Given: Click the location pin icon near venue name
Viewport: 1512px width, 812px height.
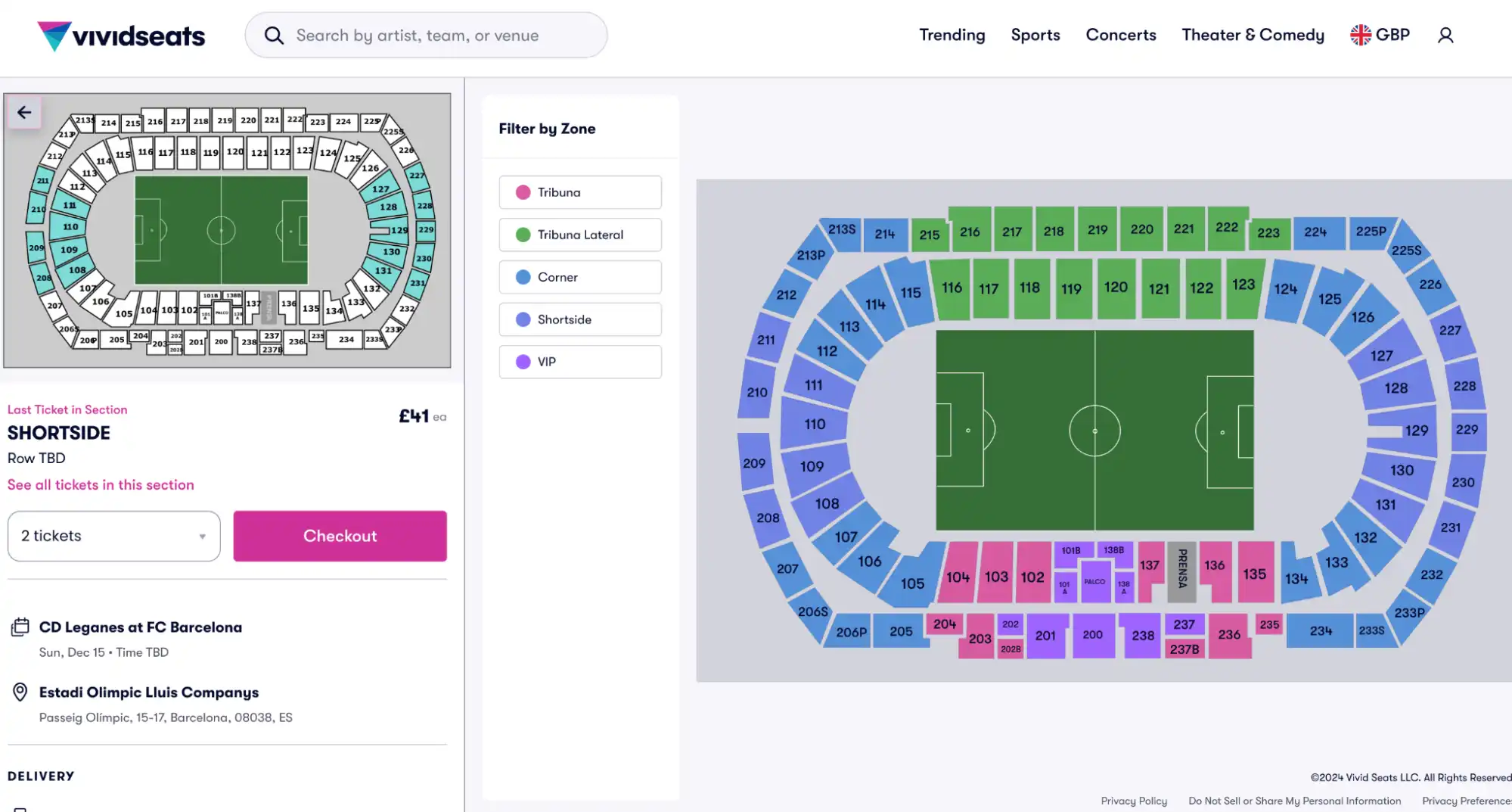Looking at the screenshot, I should click(x=18, y=692).
